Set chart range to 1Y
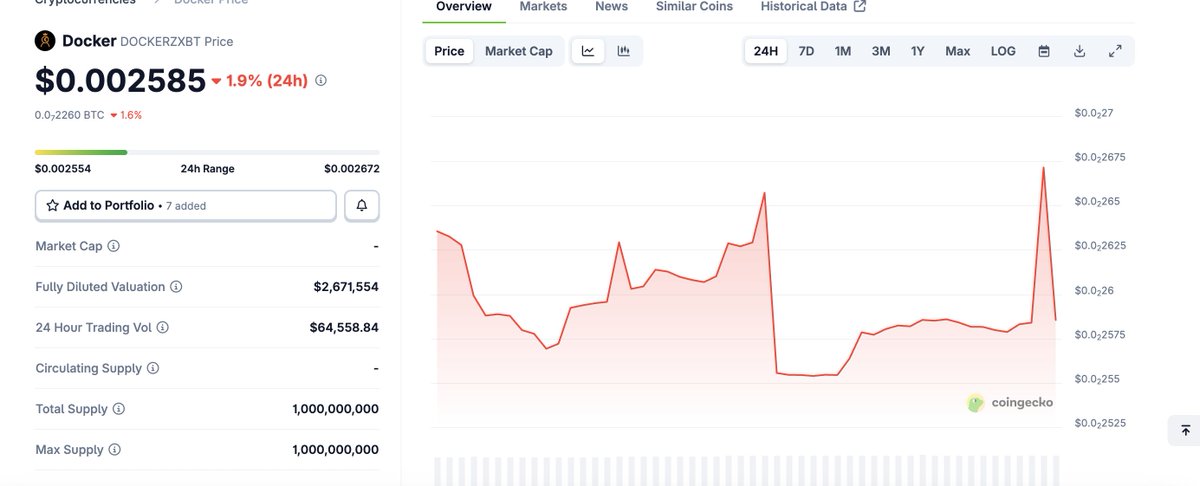 click(x=918, y=51)
